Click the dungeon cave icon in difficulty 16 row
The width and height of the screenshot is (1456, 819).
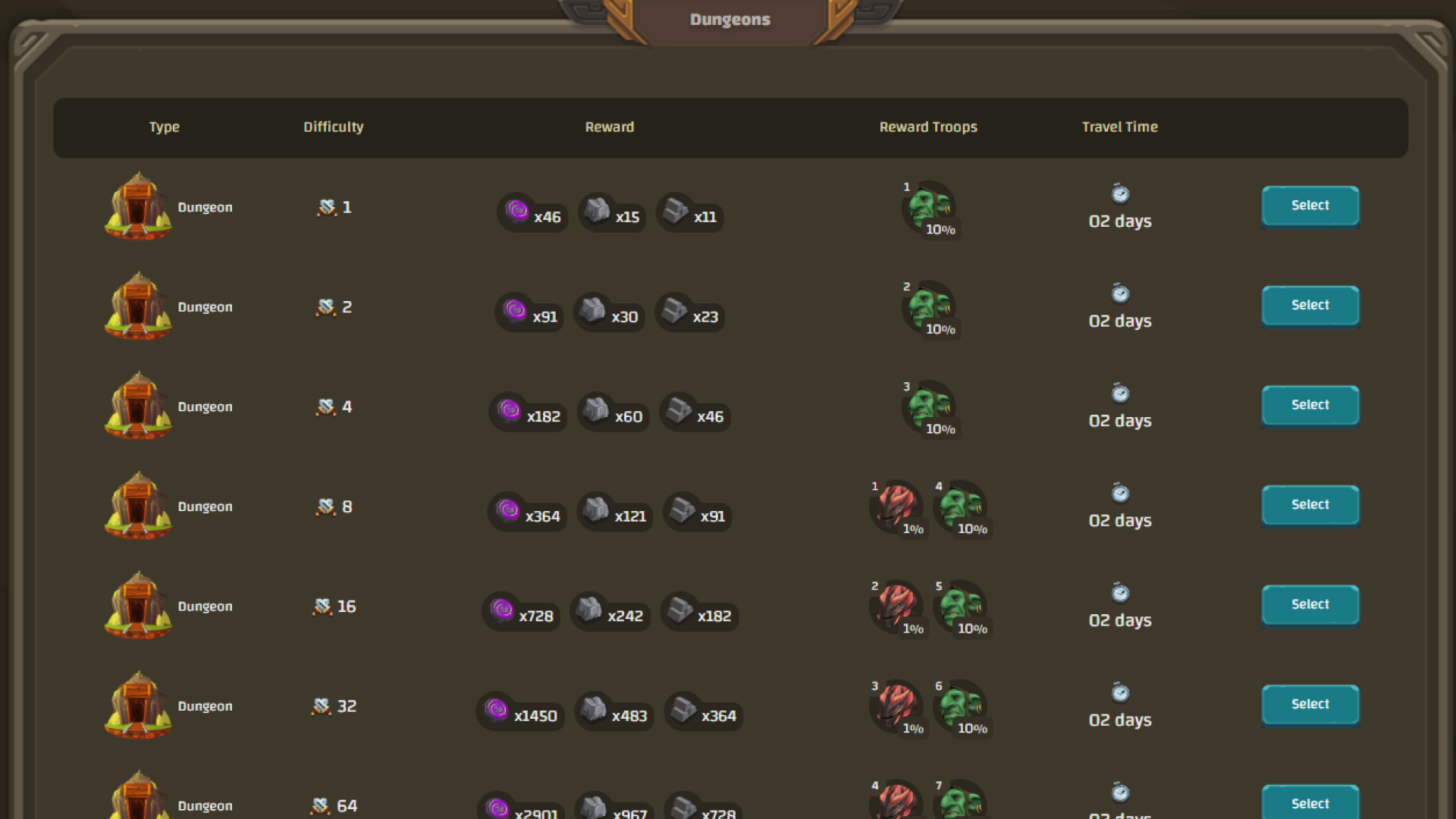138,606
